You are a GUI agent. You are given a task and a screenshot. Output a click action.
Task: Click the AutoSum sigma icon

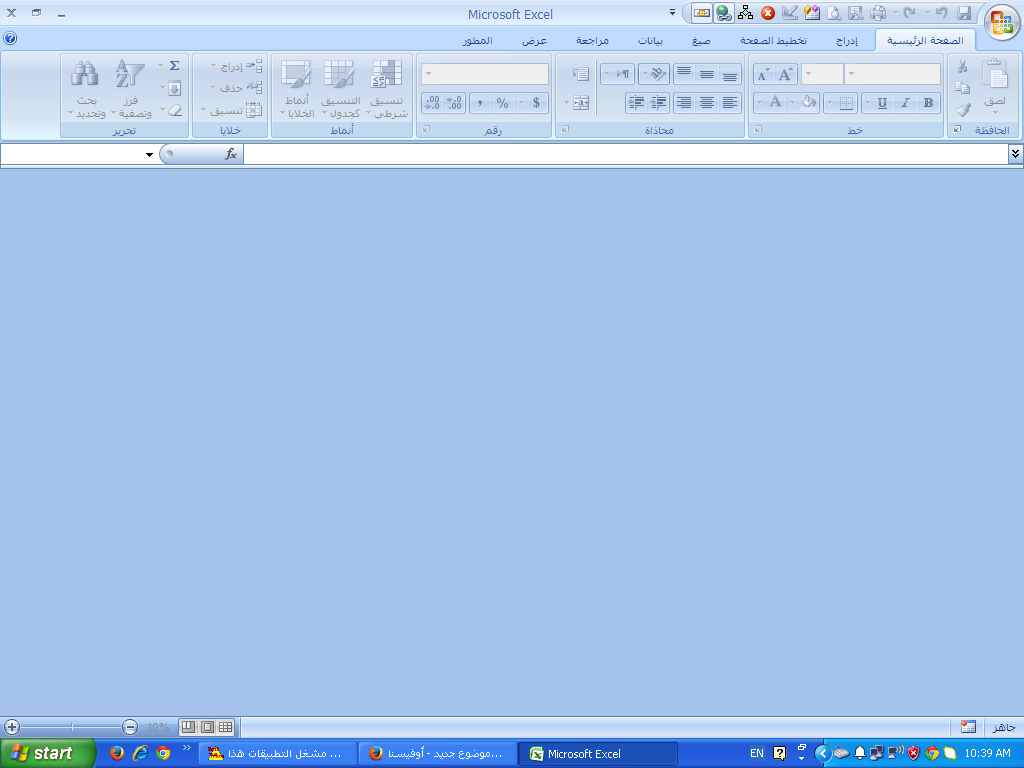point(174,65)
